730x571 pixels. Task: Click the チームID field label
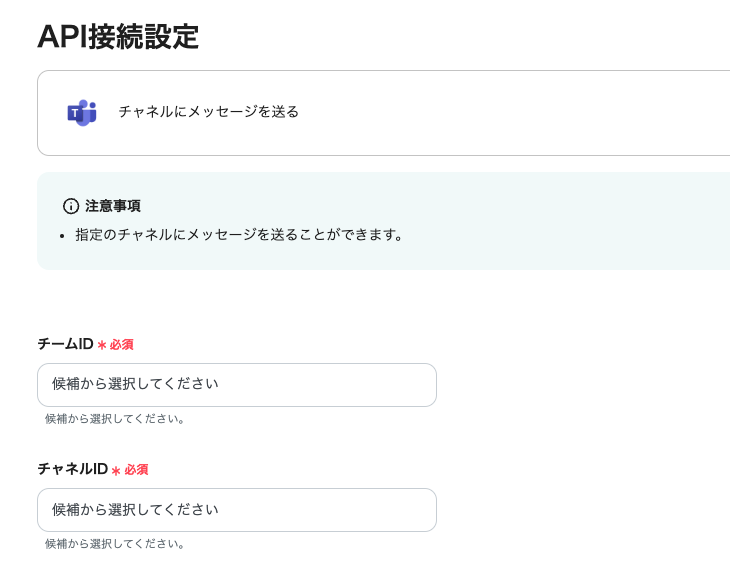(x=65, y=344)
